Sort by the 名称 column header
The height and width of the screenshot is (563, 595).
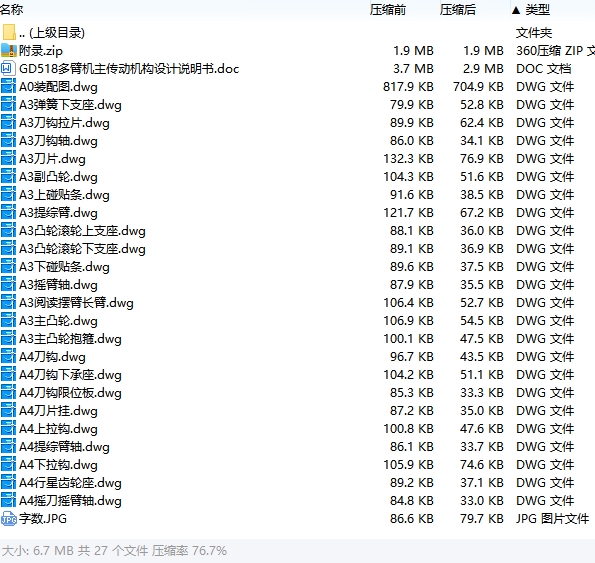coord(11,9)
